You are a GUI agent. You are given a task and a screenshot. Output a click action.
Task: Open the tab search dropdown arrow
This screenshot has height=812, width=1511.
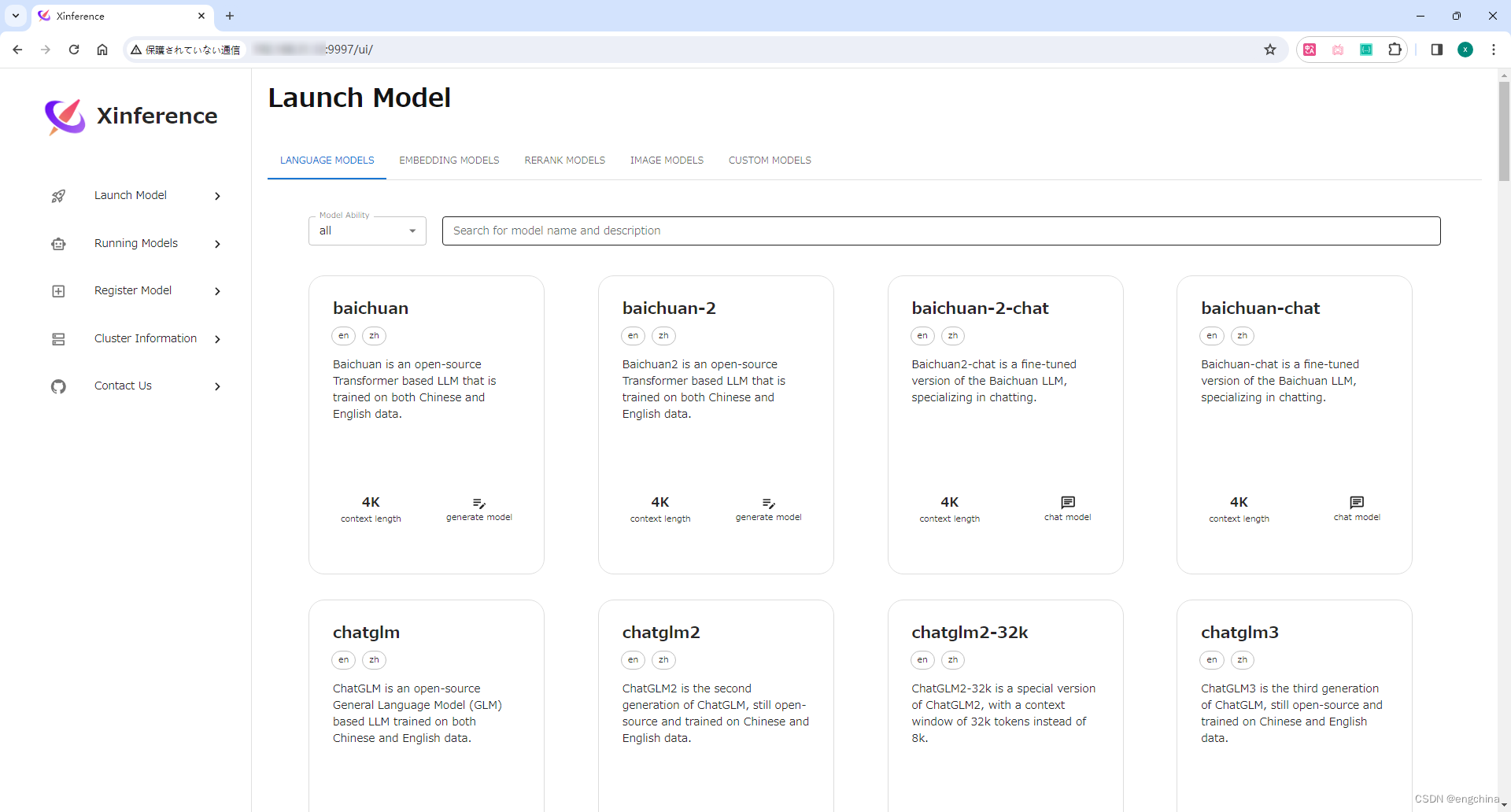point(16,16)
